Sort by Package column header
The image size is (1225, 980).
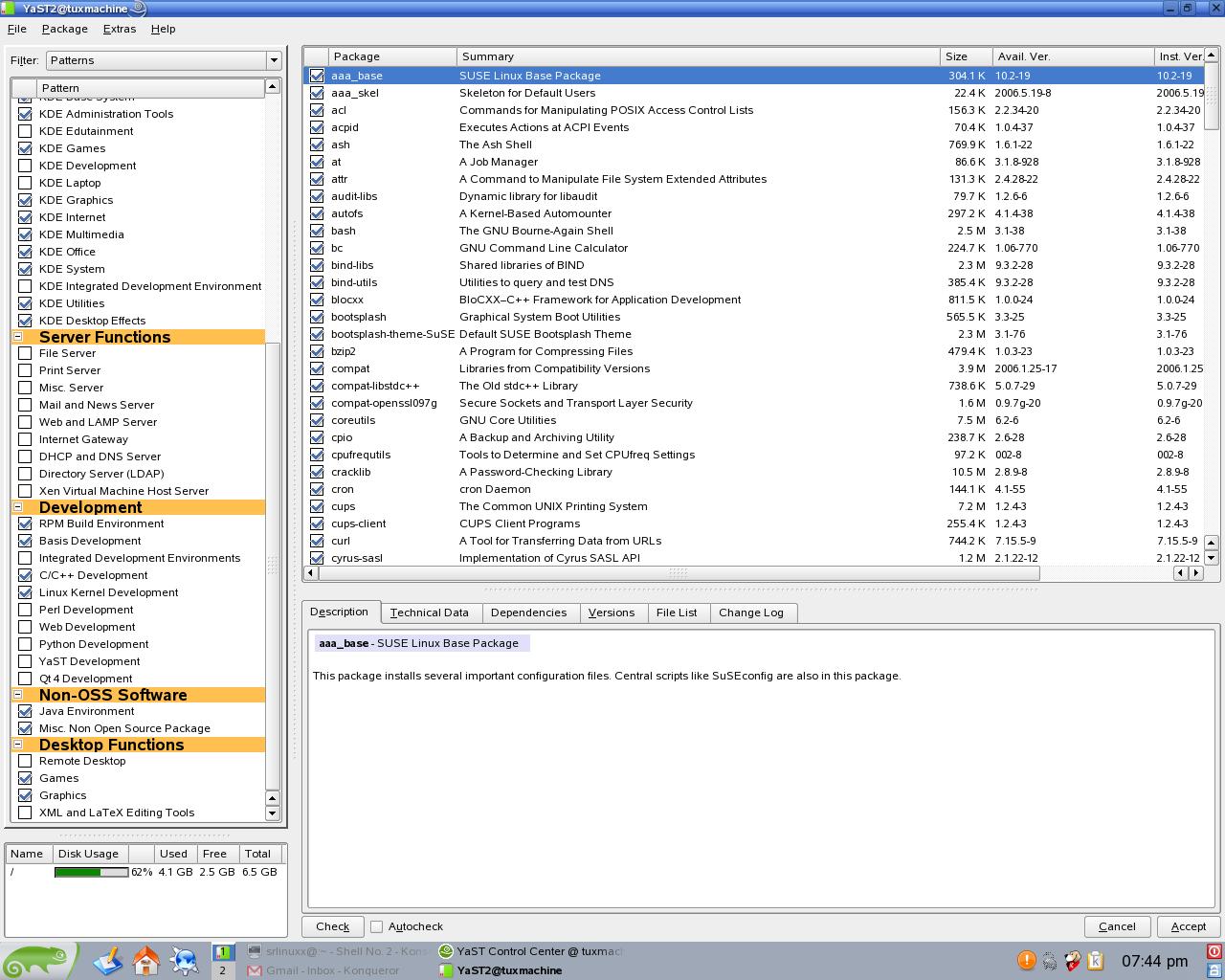392,56
